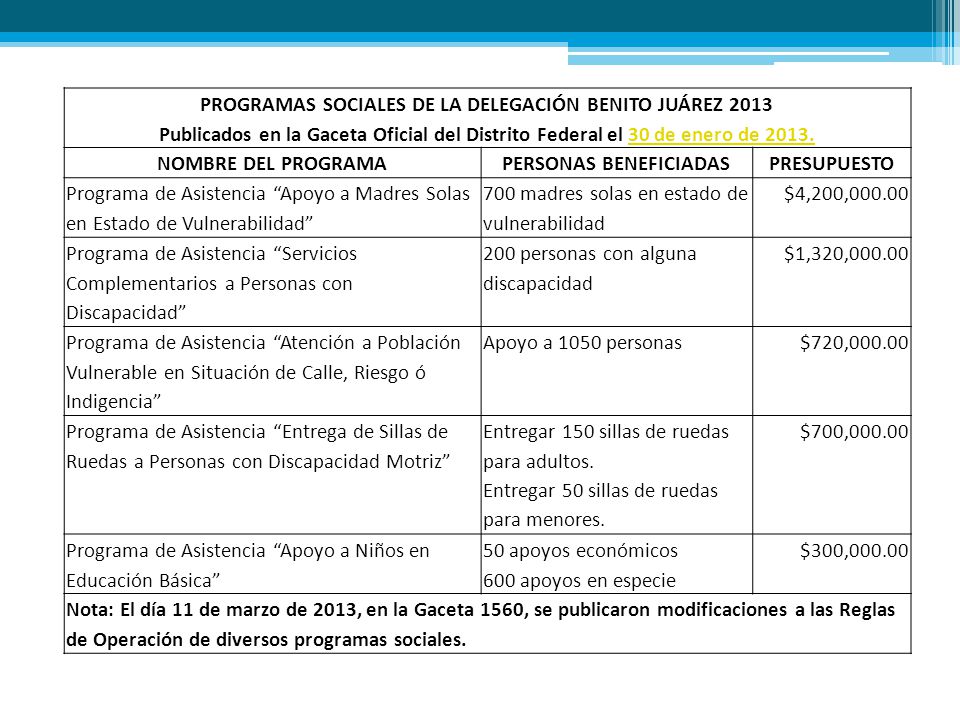
Task: Open the '30 de enero de 2013.' link
Action: (x=721, y=134)
